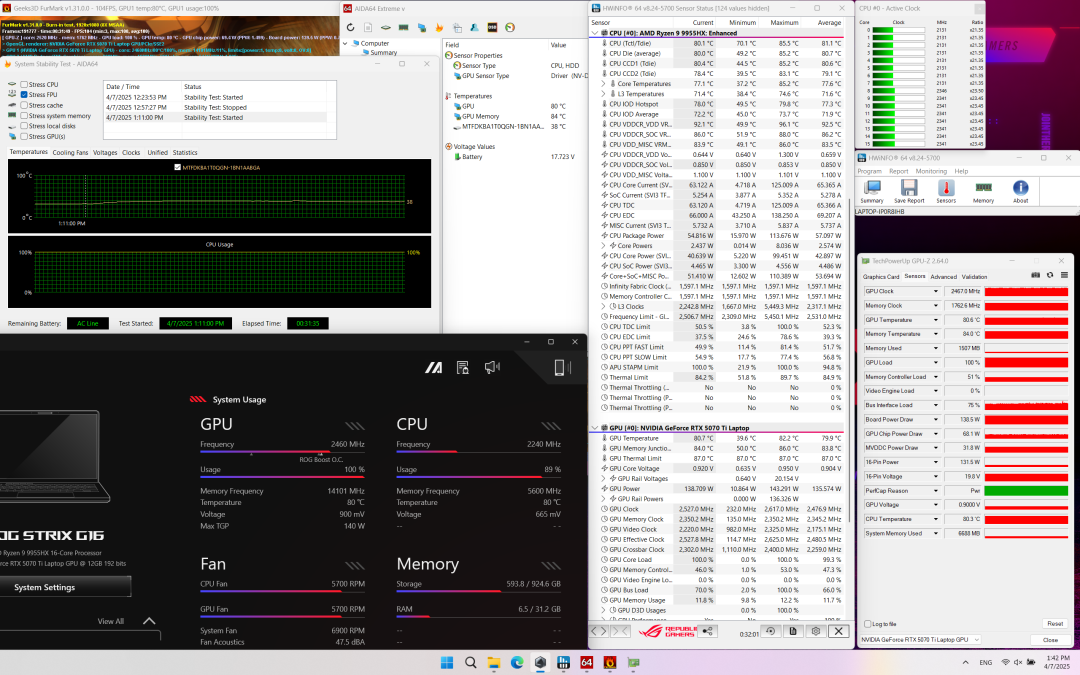
Task: Open Board Power Draw dropdown in GPU-Z
Action: [x=935, y=419]
